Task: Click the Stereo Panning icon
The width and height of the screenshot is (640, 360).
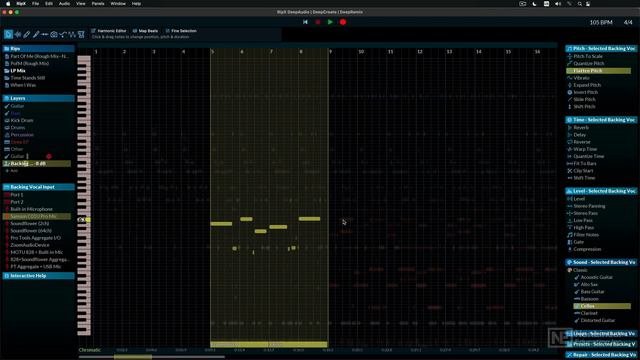Action: (569, 206)
